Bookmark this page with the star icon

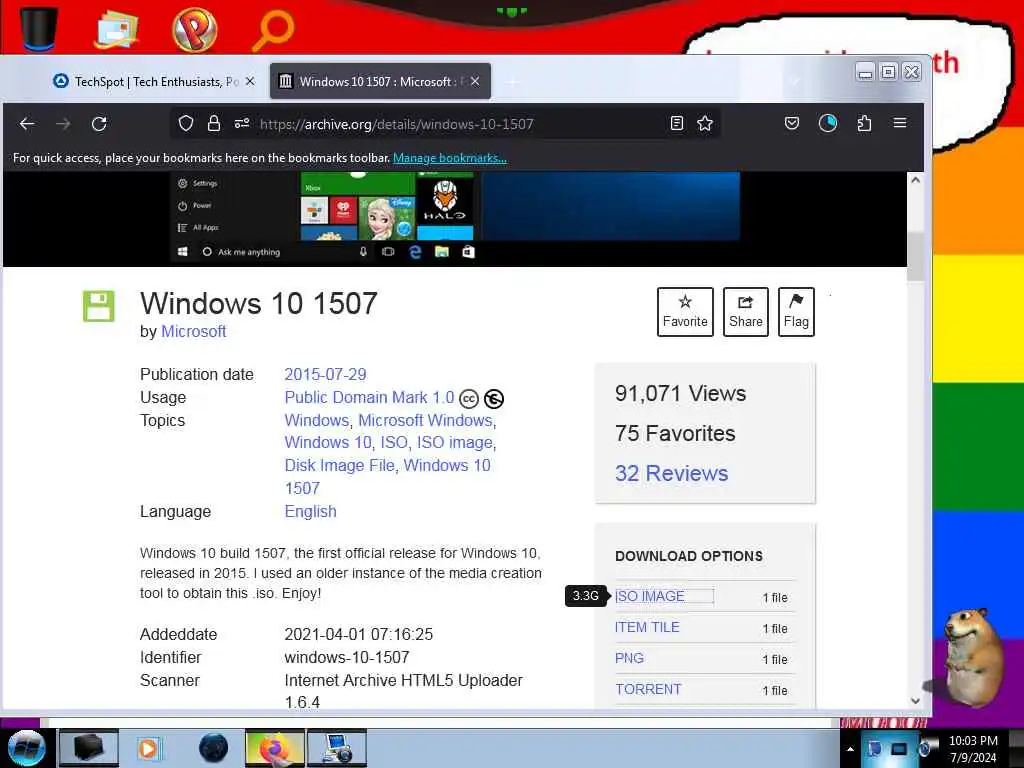click(x=705, y=123)
